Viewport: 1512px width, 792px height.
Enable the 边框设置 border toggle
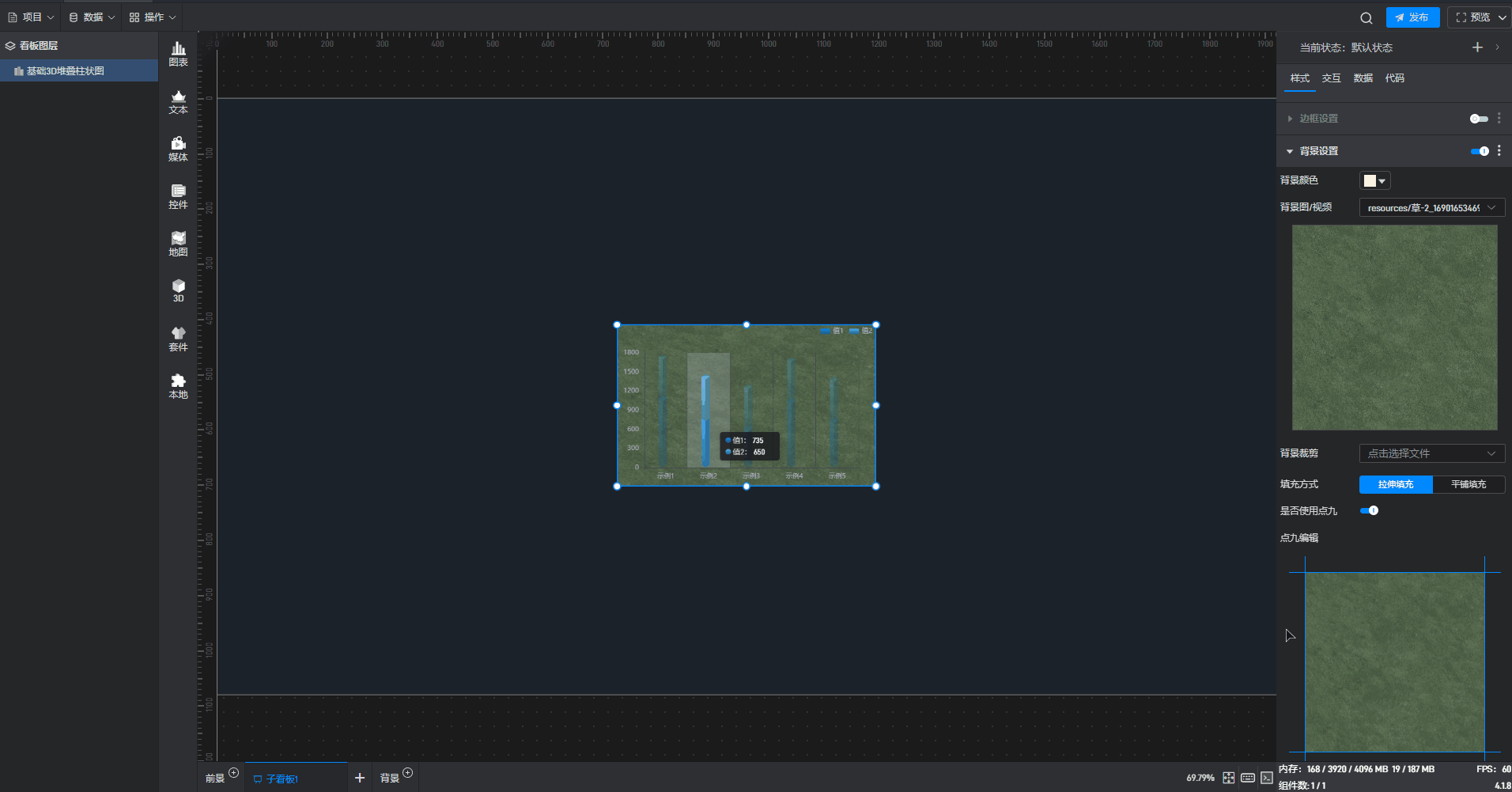1478,119
